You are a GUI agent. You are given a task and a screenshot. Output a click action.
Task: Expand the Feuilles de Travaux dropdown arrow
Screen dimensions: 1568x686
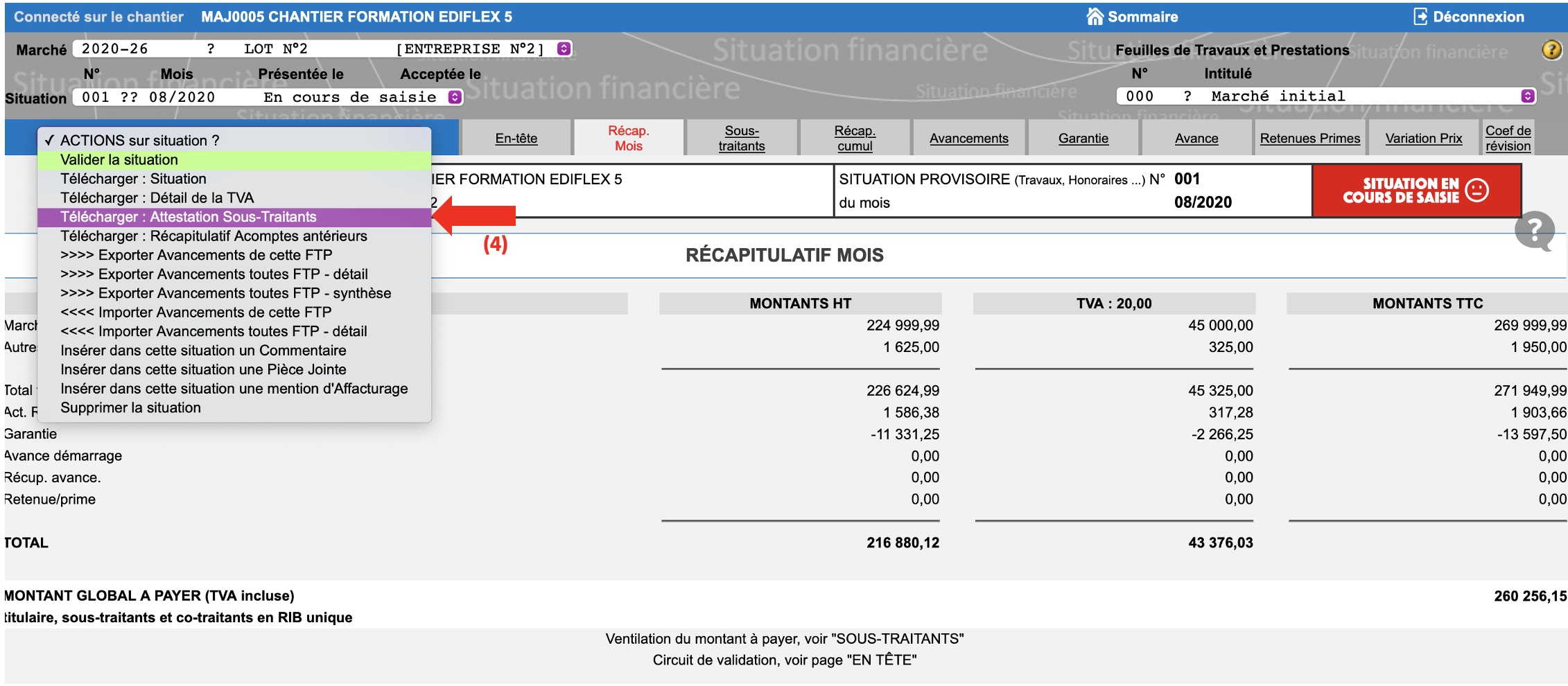point(1527,96)
